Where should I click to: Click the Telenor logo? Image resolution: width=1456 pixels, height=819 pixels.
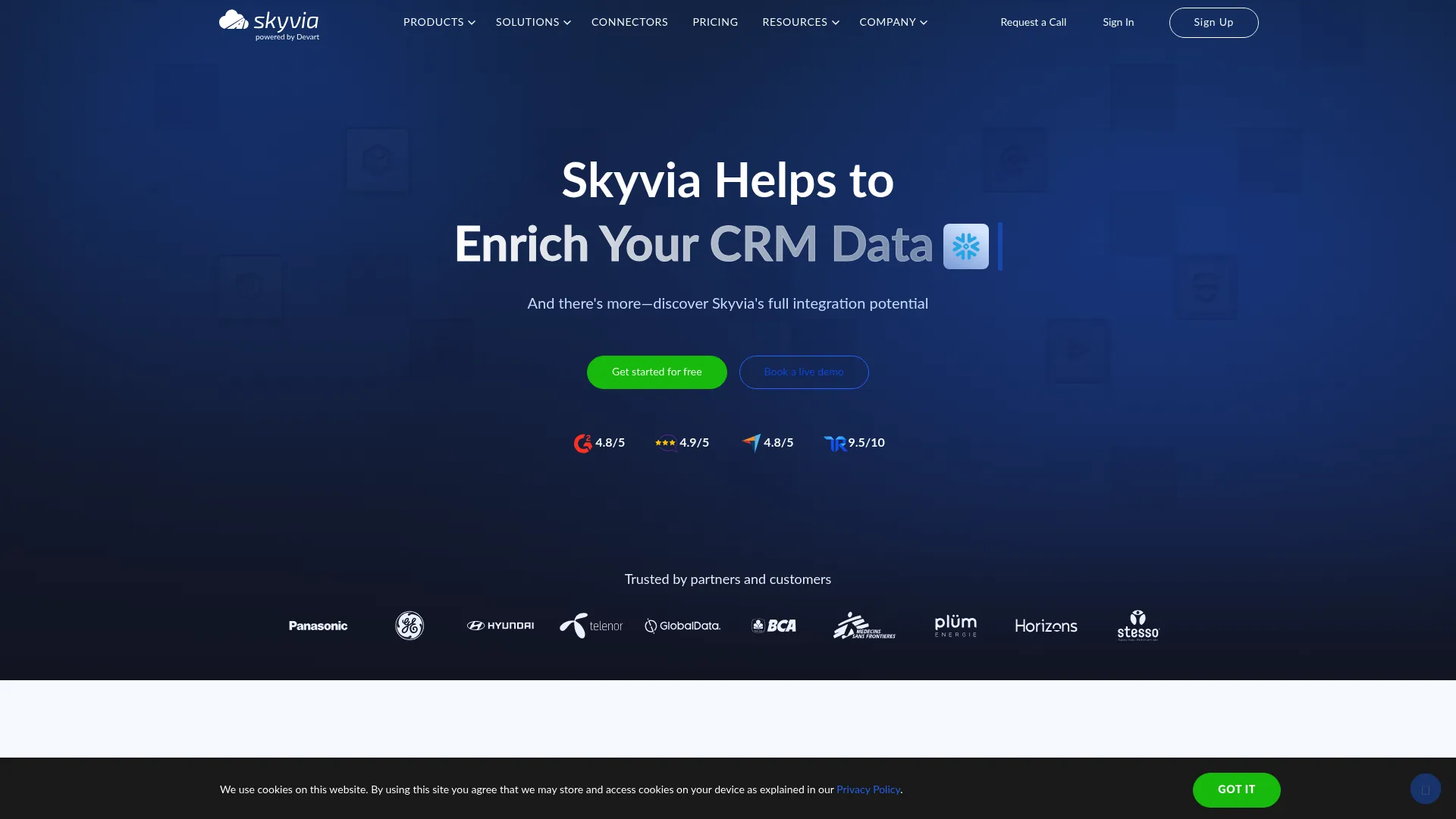point(591,626)
